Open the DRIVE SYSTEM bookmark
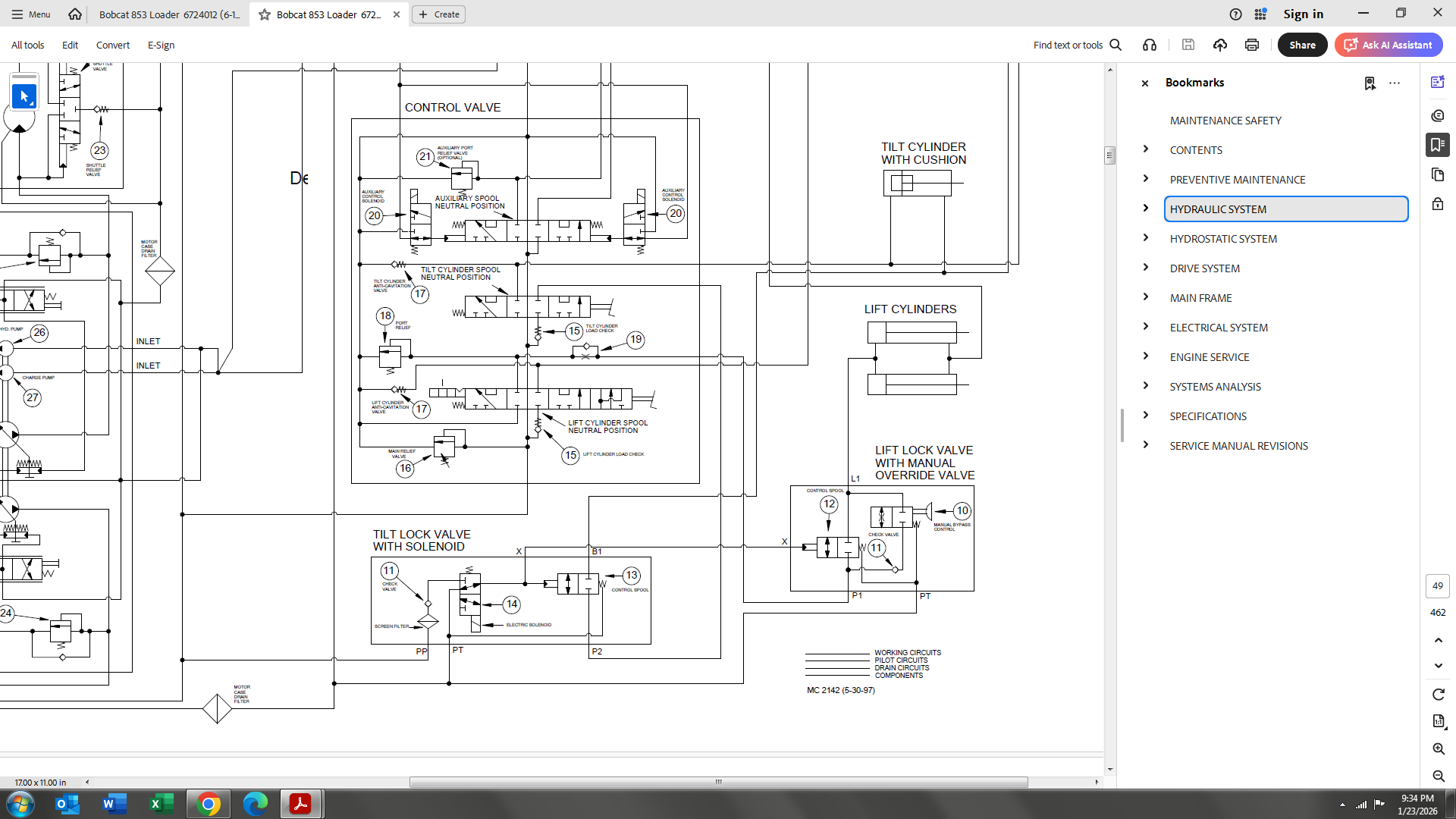1456x819 pixels. pos(1204,268)
